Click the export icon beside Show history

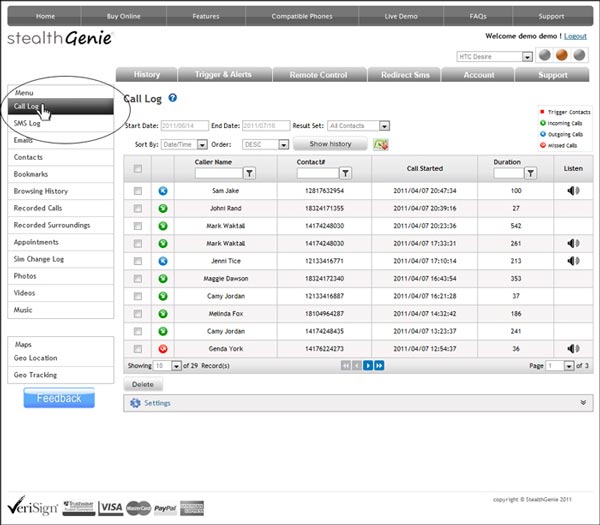[x=381, y=145]
